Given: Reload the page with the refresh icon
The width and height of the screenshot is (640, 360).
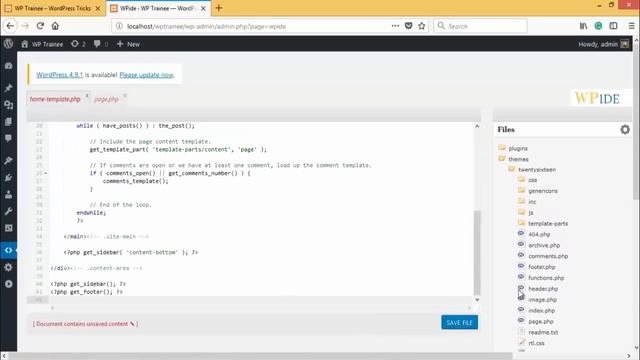Looking at the screenshot, I should click(x=40, y=26).
